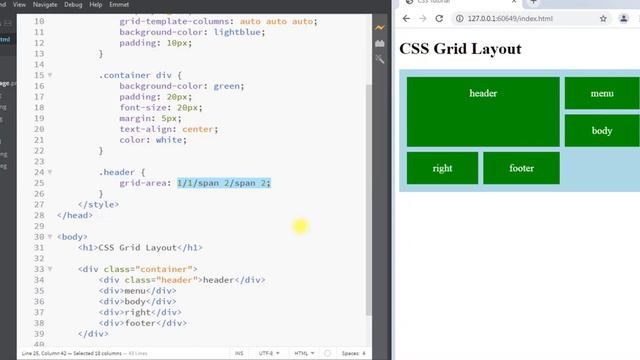This screenshot has height=360, width=640.
Task: Start Brackets Live Preview lightning icon
Action: (380, 28)
